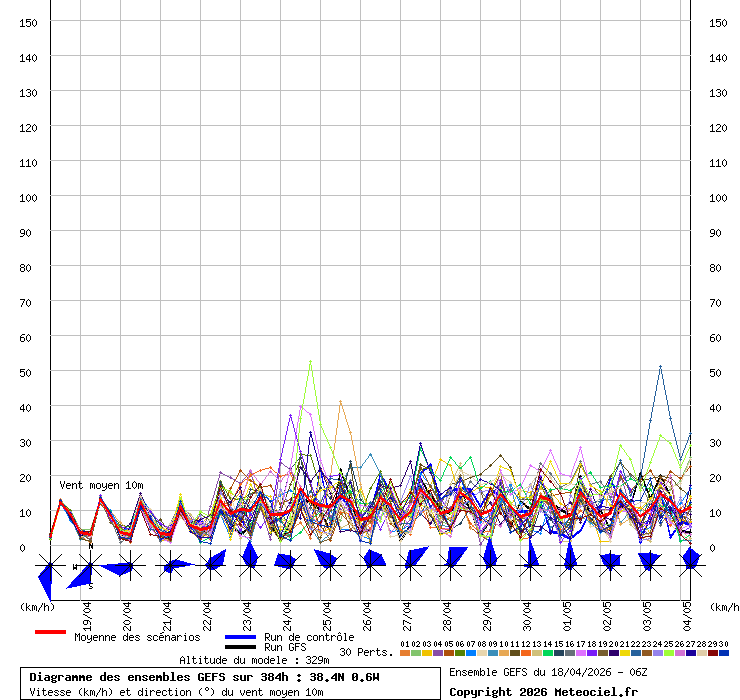The width and height of the screenshot is (740, 700).
Task: Click the black Run GFS legend line
Action: [x=240, y=648]
